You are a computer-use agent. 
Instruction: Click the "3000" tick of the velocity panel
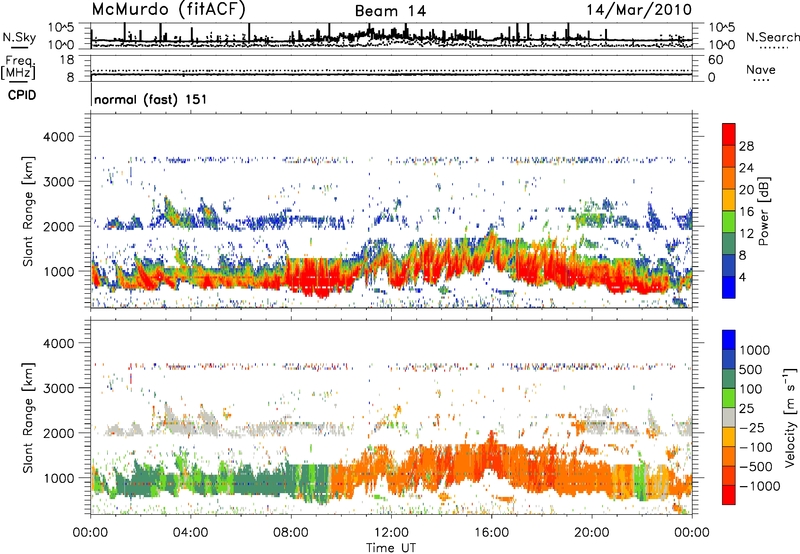[x=59, y=388]
